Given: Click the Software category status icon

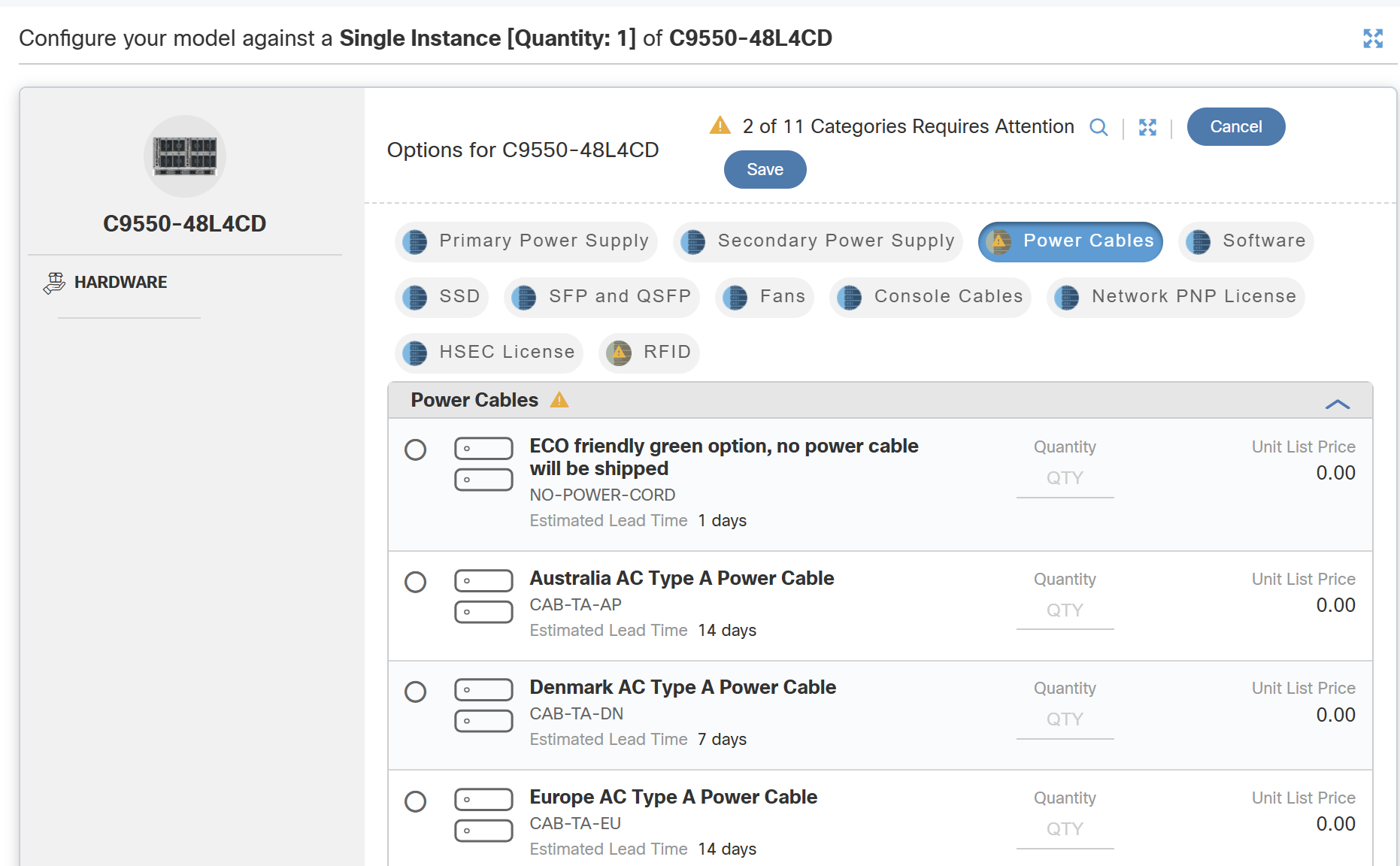Looking at the screenshot, I should click(x=1198, y=242).
